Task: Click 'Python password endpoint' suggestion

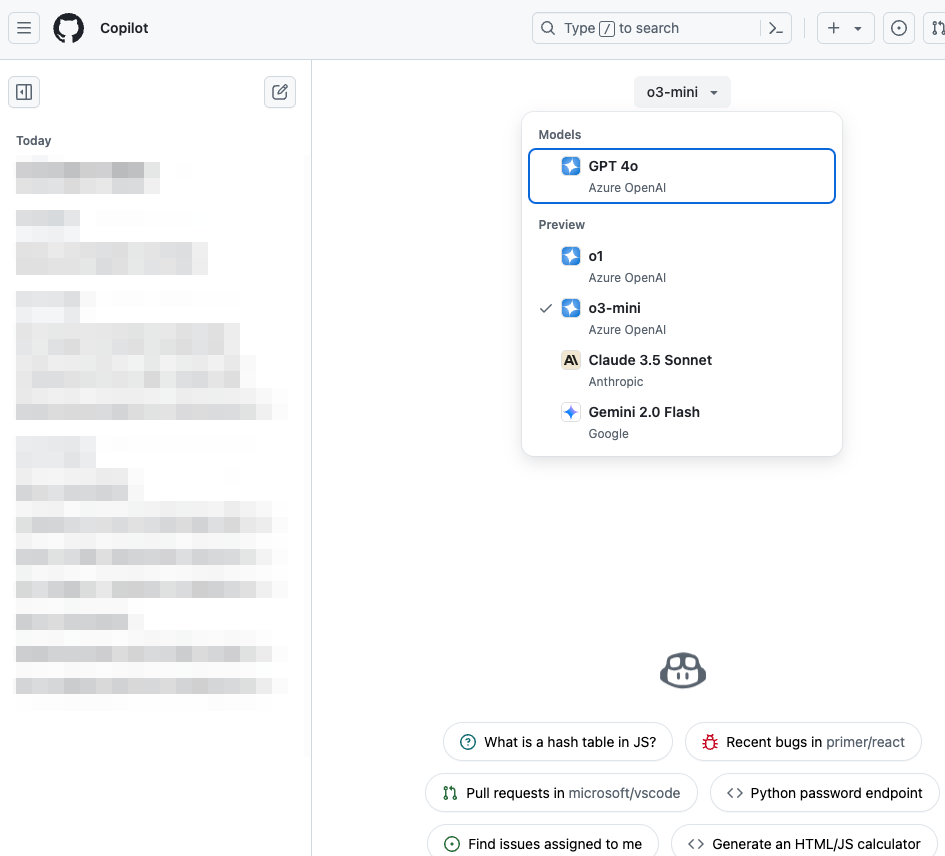Action: pos(824,793)
